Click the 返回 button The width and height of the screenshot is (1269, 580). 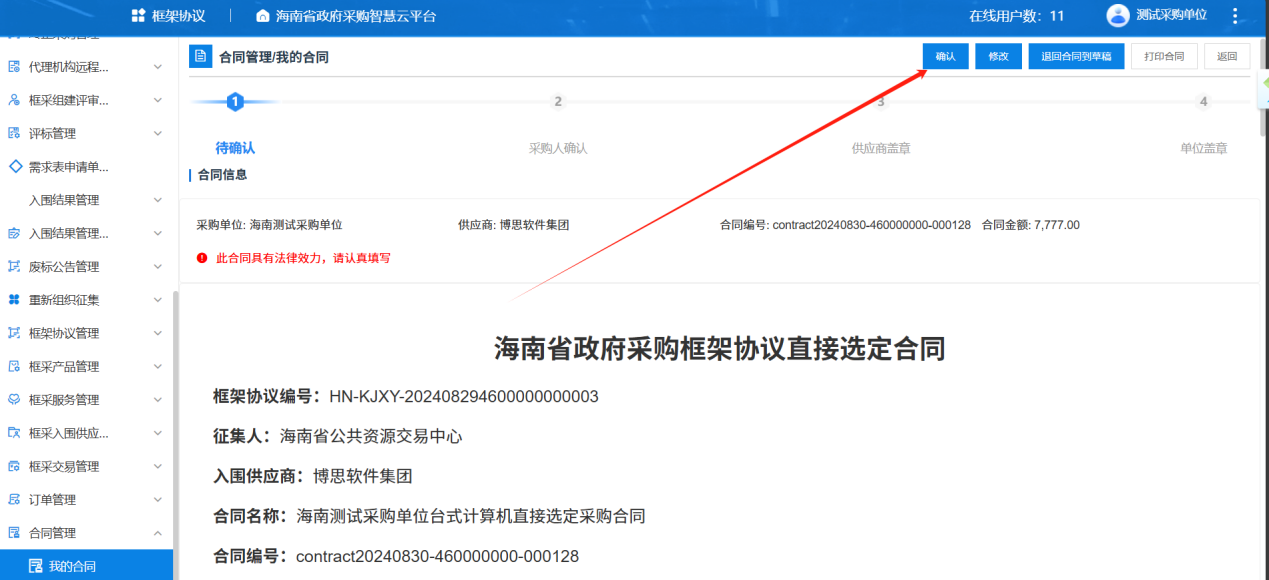pyautogui.click(x=1227, y=57)
